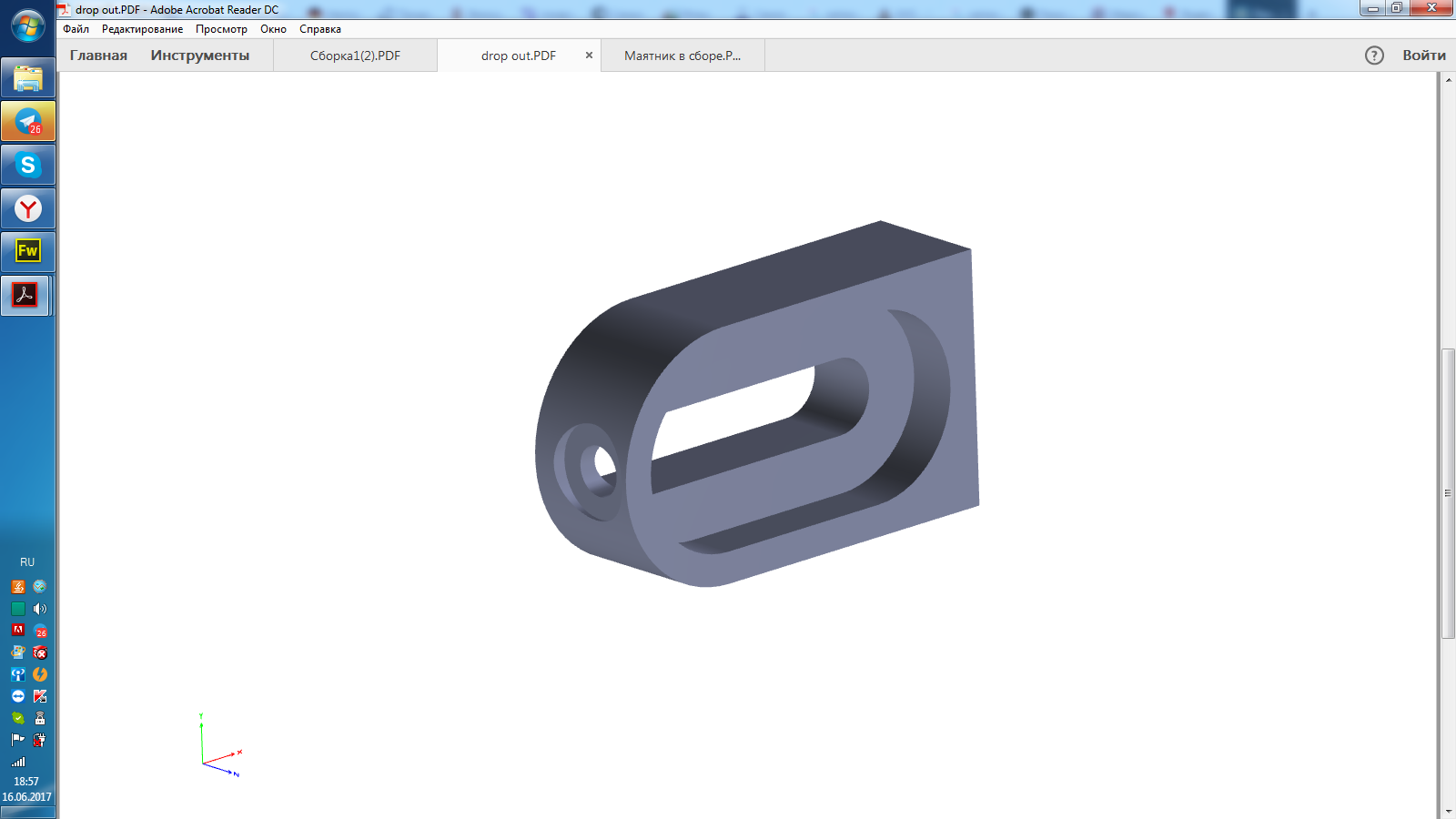This screenshot has width=1456, height=819.
Task: Click the volume speaker tray icon
Action: (40, 609)
